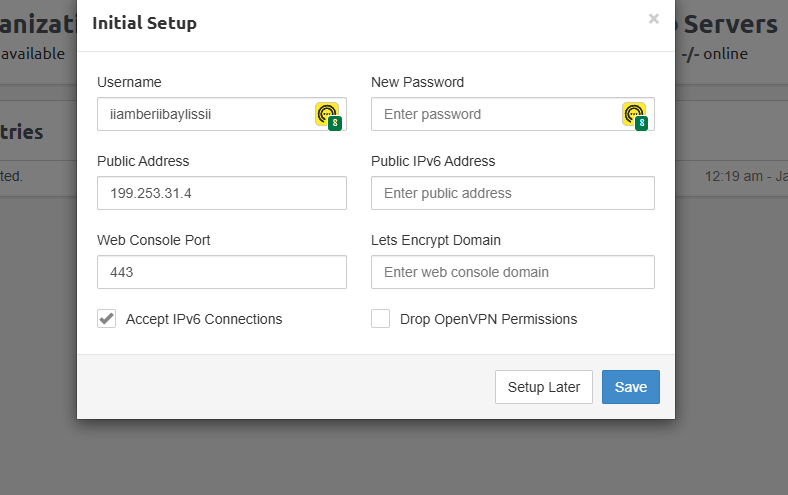The image size is (788, 495).
Task: Click the Public Address field
Action: click(221, 193)
